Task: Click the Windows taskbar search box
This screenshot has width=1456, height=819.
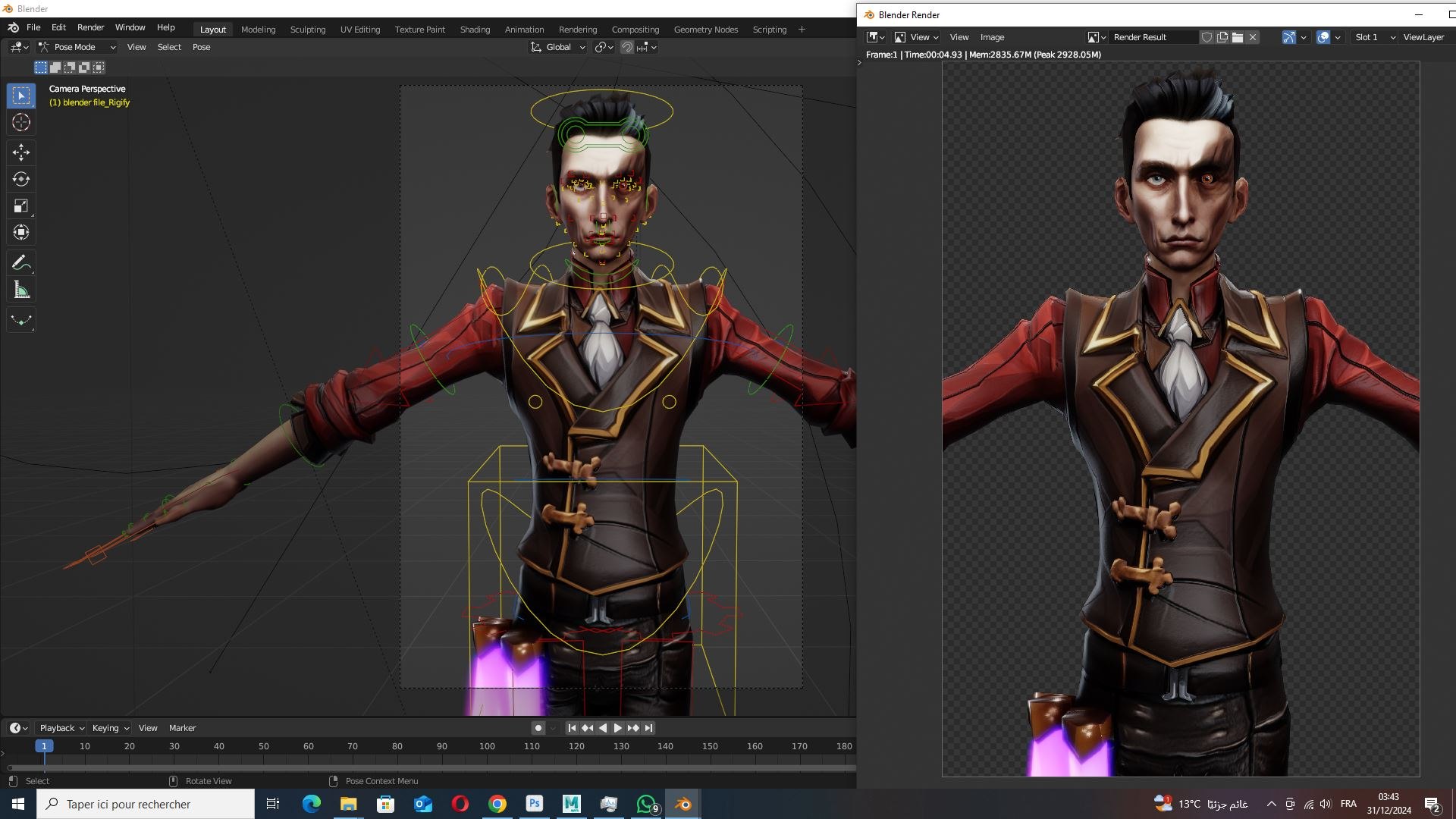Action: tap(146, 804)
